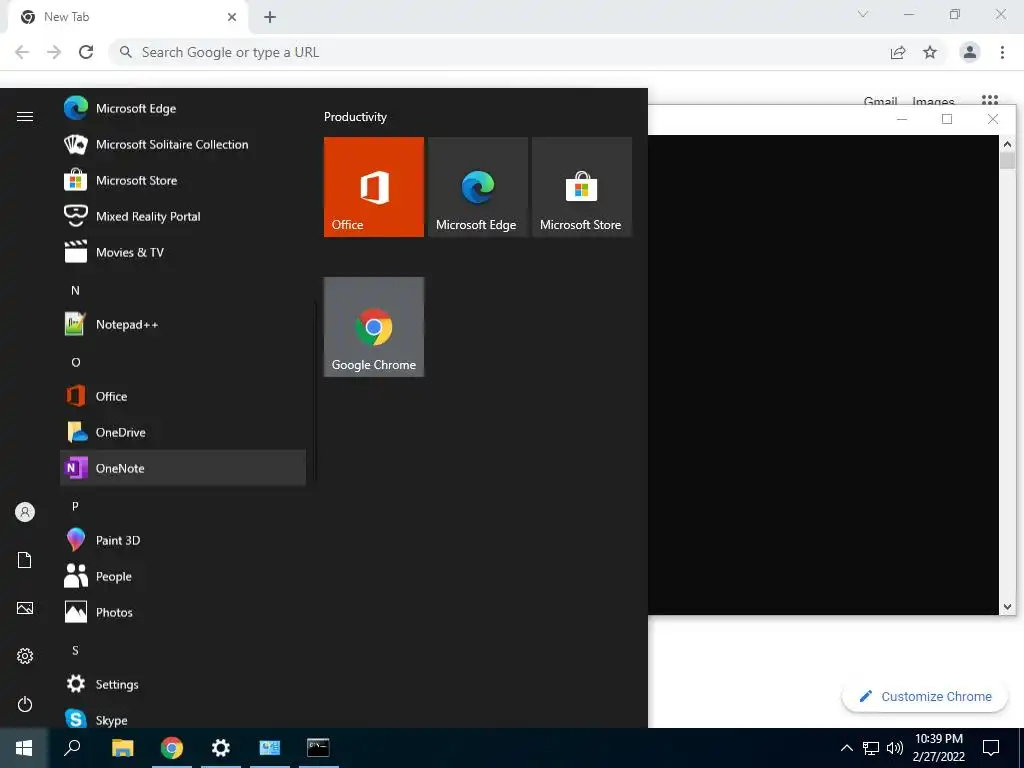
Task: Click the Power button in Start sidebar
Action: point(25,704)
